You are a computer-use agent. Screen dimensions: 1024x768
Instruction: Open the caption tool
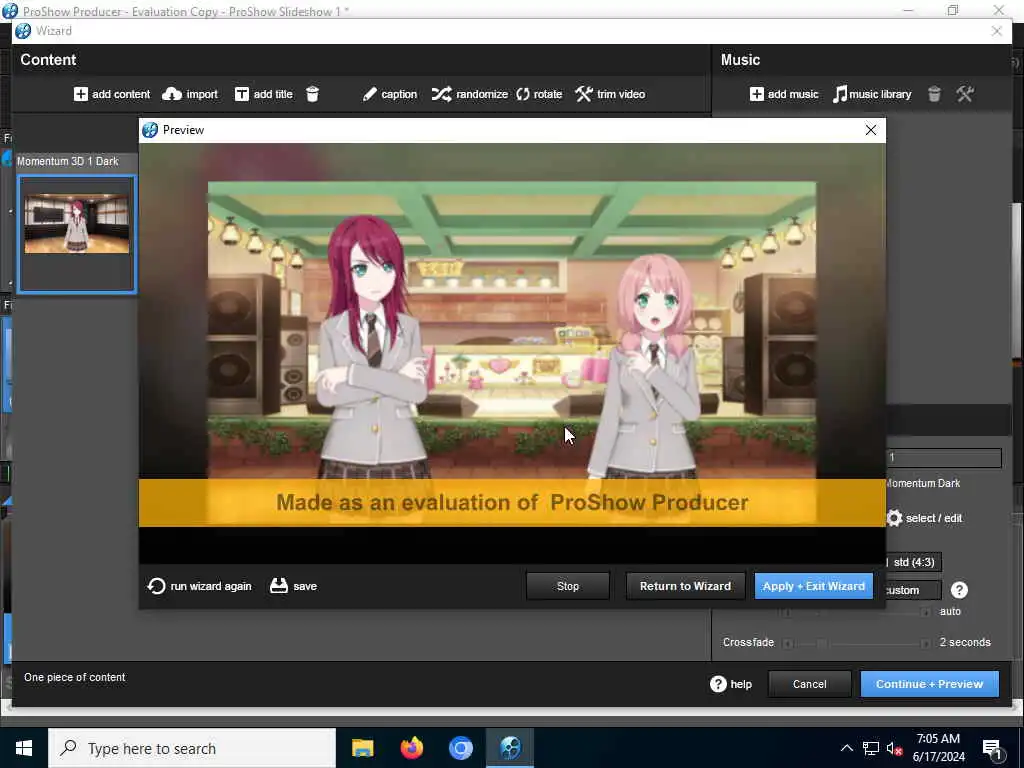tap(390, 94)
